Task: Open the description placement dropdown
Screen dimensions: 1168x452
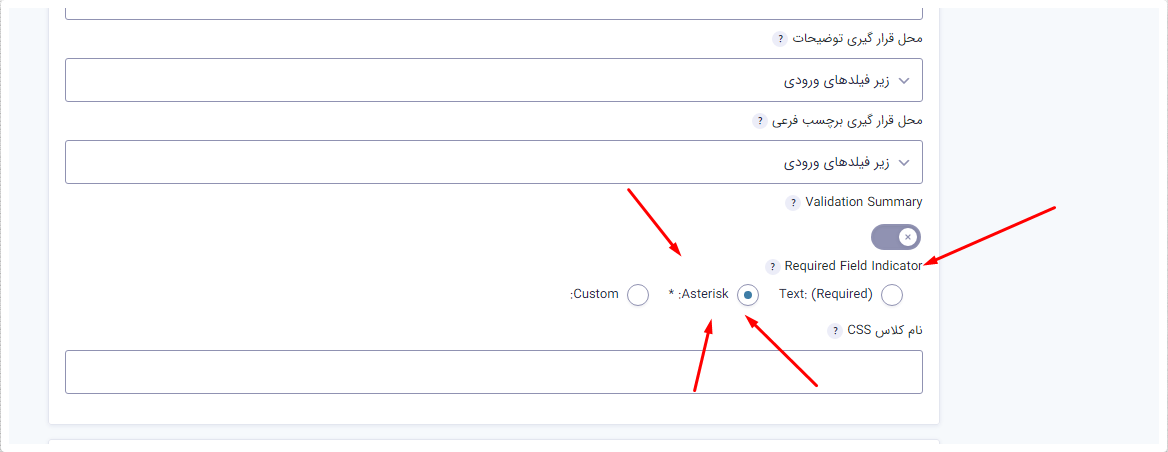Action: (x=494, y=80)
